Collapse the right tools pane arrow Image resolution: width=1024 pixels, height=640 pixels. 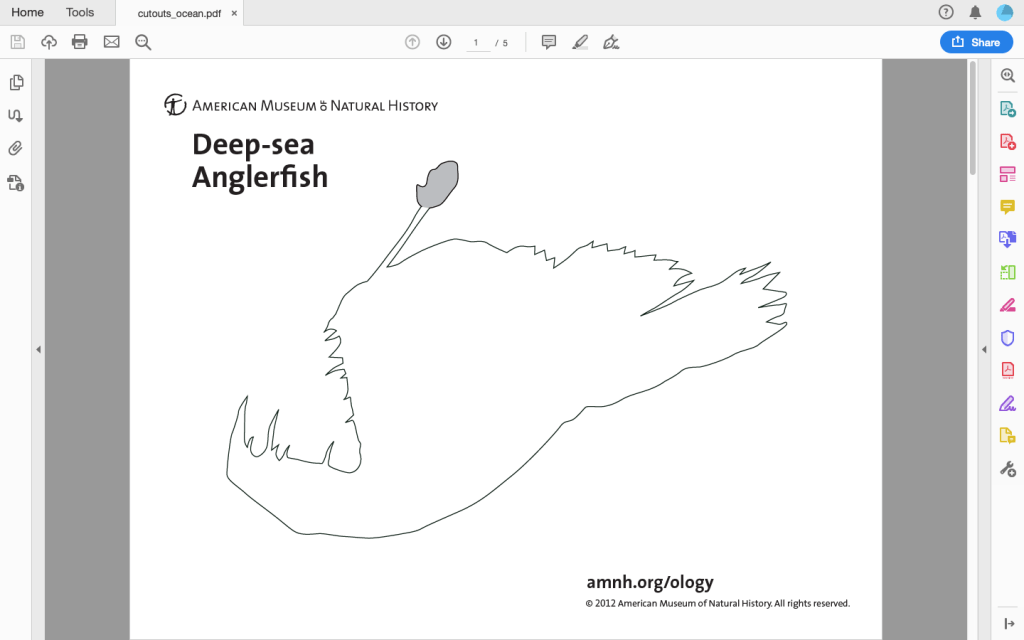(983, 349)
